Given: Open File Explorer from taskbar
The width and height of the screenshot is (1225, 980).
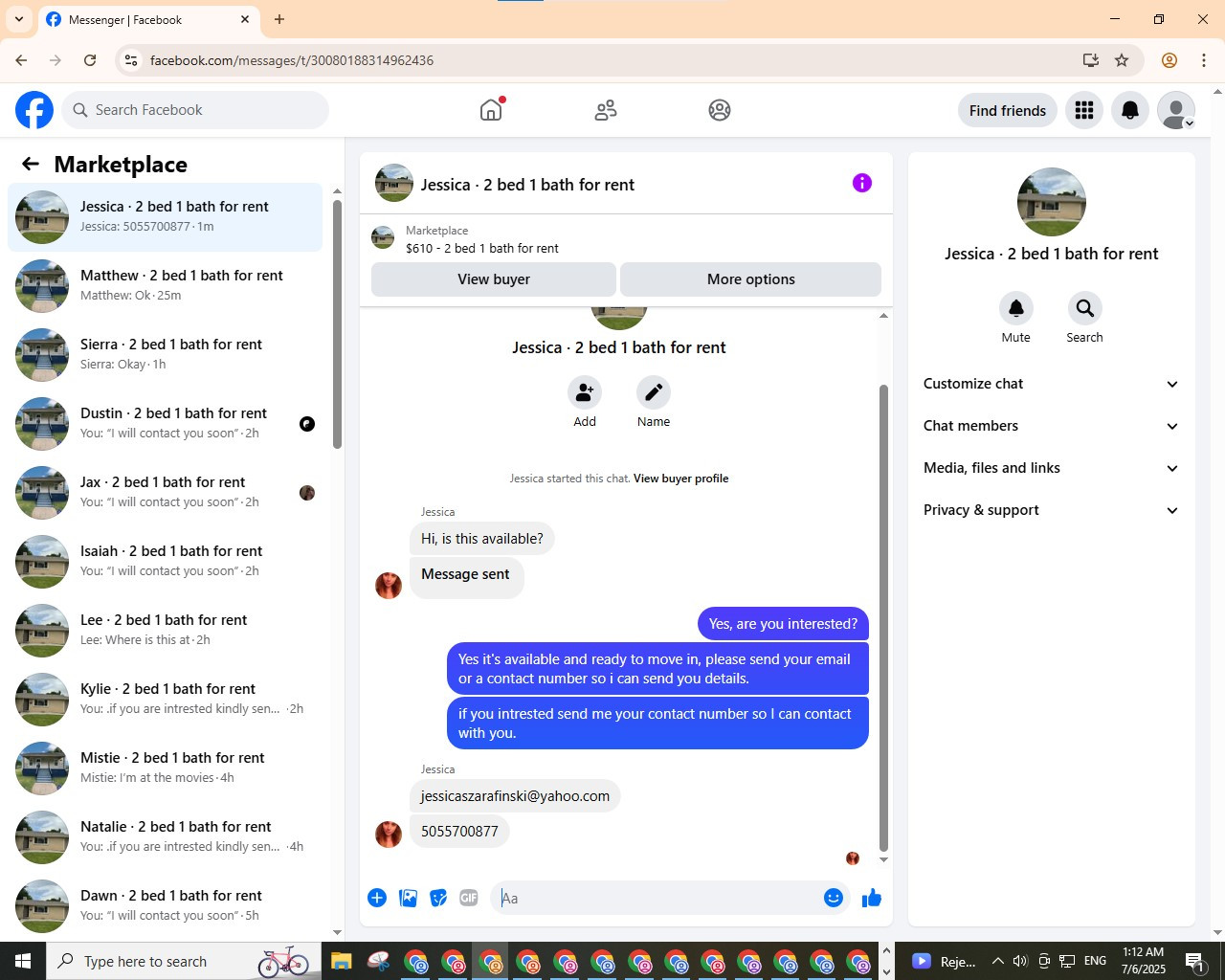Looking at the screenshot, I should click(342, 961).
